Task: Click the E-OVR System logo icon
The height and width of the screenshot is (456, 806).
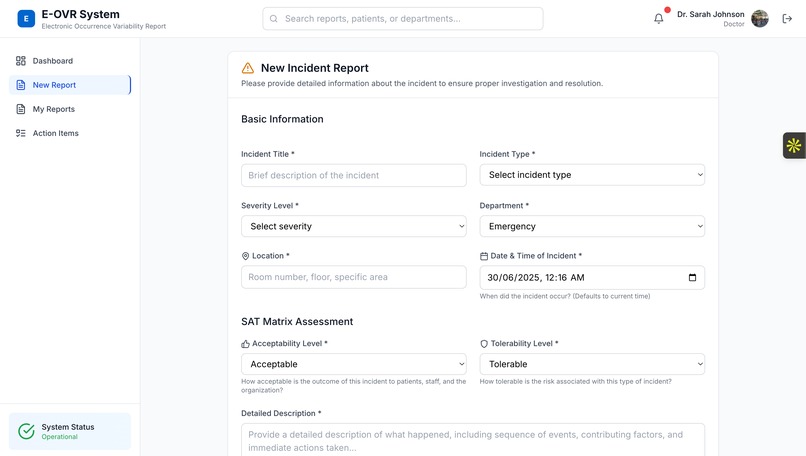Action: [26, 19]
